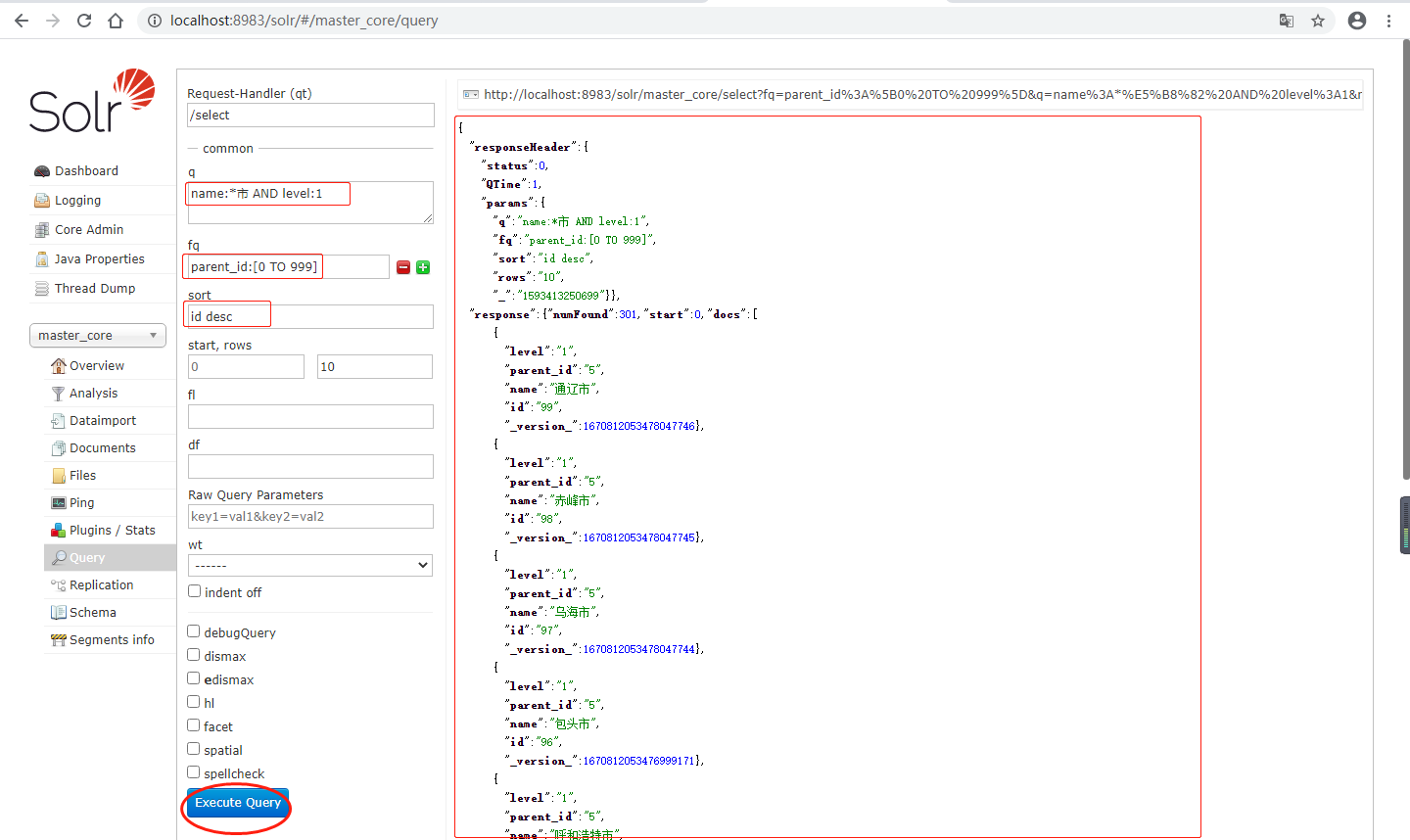Reload the page in the browser
Image resolution: width=1410 pixels, height=840 pixels.
[84, 21]
